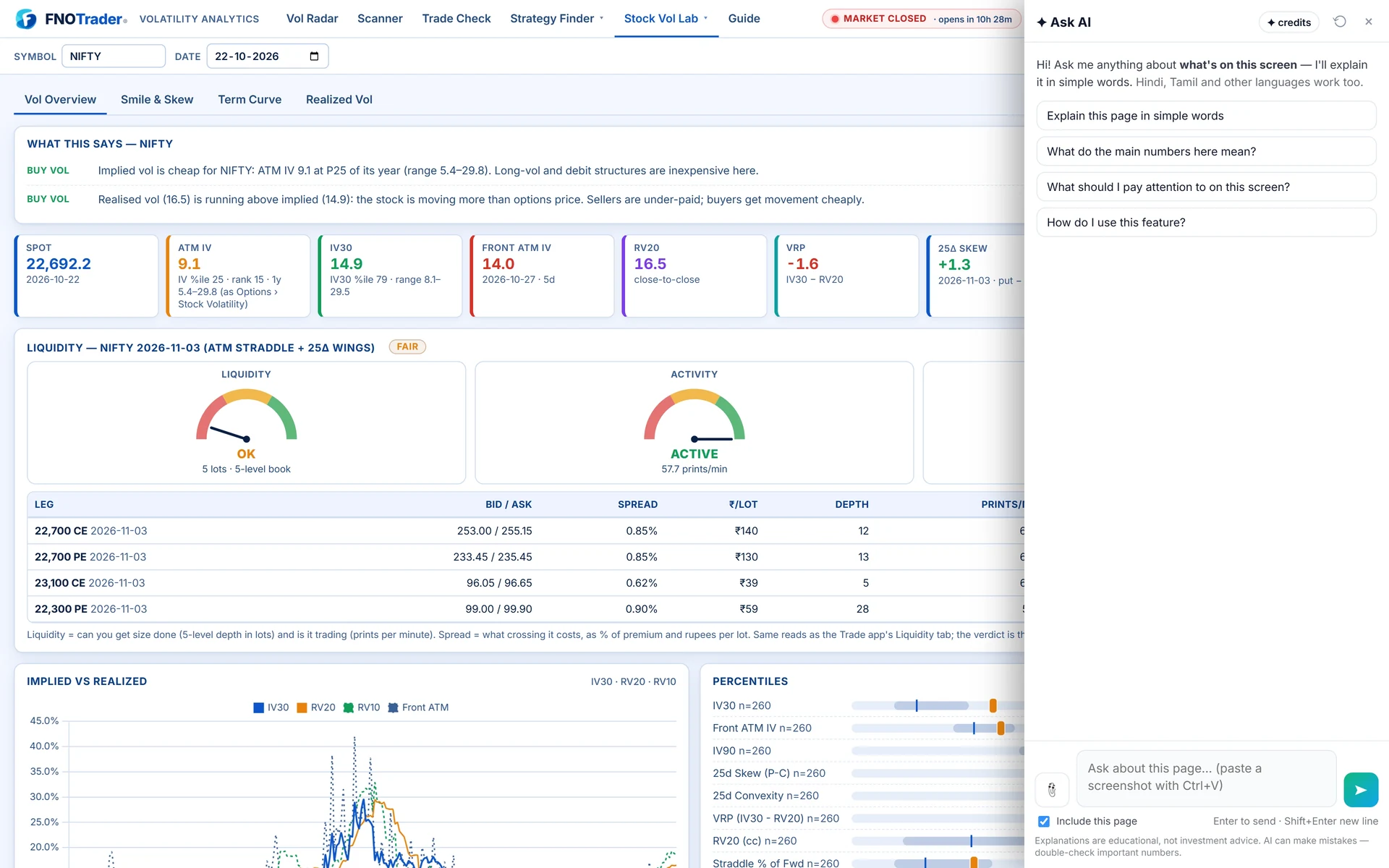Click the Market Closed status badge
1389x868 pixels.
click(922, 19)
